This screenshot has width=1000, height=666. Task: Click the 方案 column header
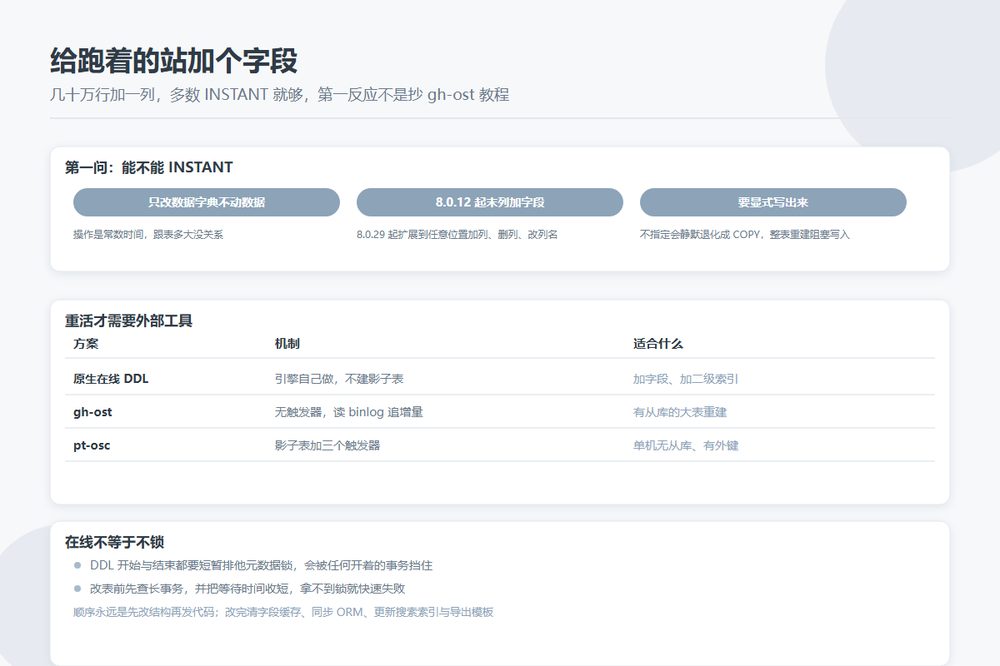click(x=86, y=344)
